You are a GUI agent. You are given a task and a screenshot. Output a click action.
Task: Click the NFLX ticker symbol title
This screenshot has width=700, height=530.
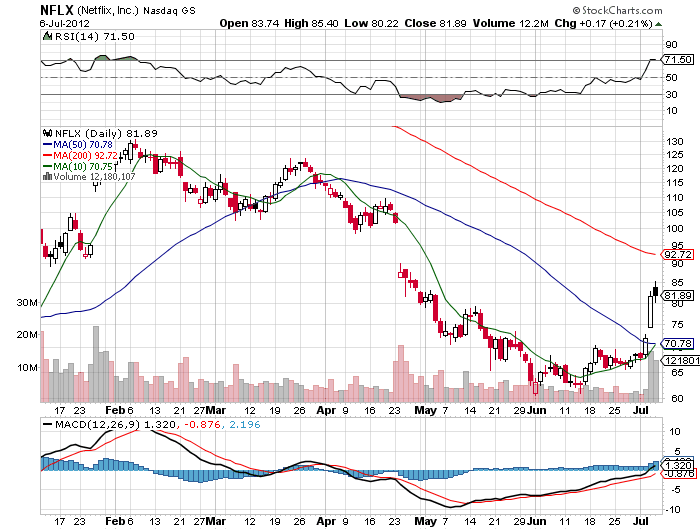[57, 10]
